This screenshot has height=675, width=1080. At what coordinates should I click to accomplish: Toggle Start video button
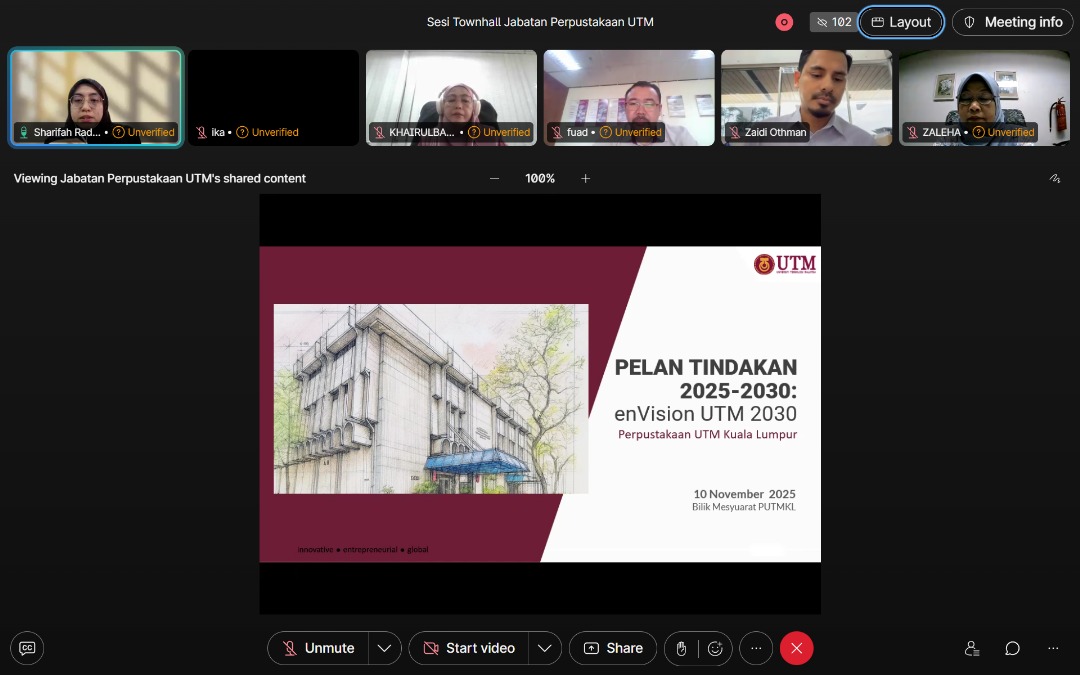468,648
